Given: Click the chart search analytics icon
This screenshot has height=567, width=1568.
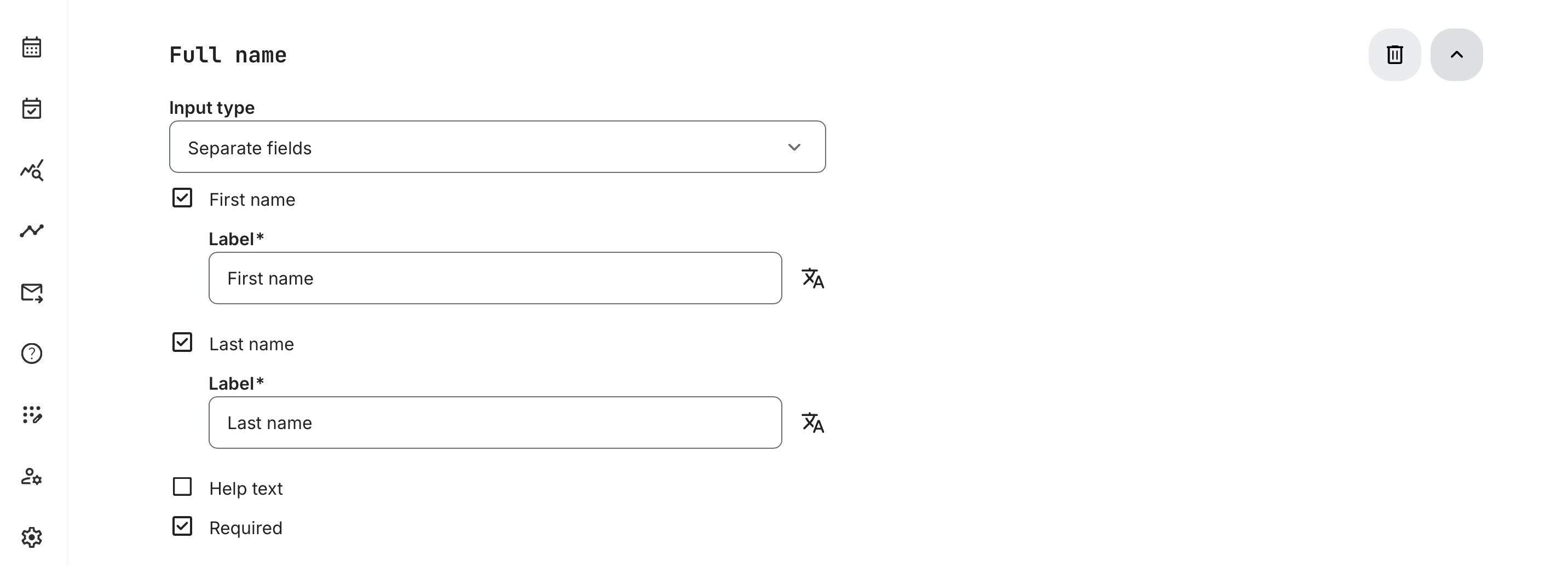Looking at the screenshot, I should coord(32,170).
